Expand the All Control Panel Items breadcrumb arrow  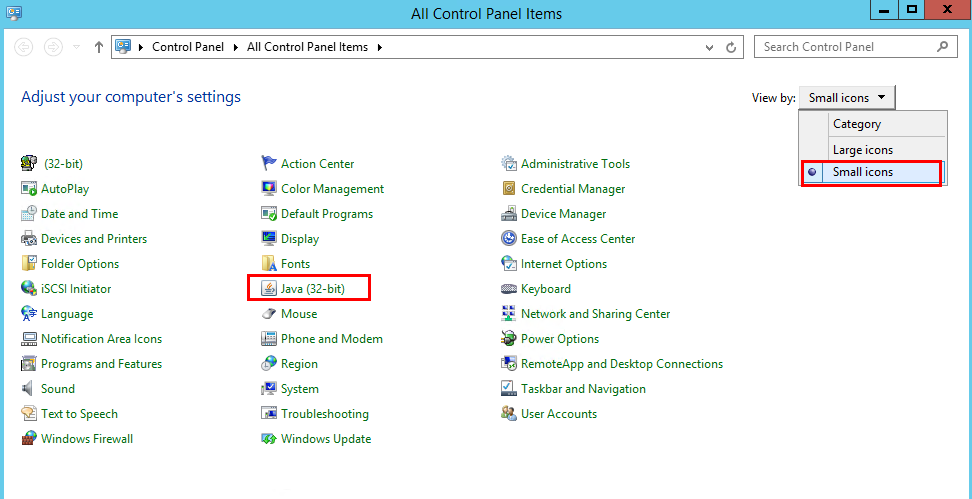(x=379, y=47)
